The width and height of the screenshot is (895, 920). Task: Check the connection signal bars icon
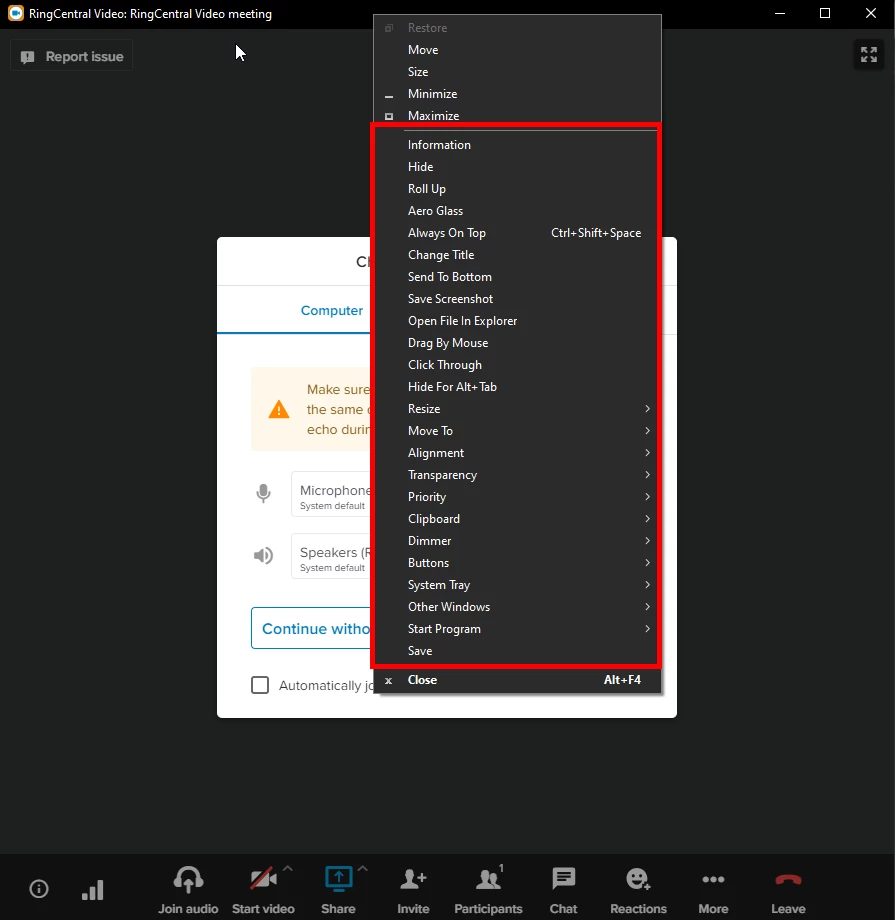[x=93, y=889]
